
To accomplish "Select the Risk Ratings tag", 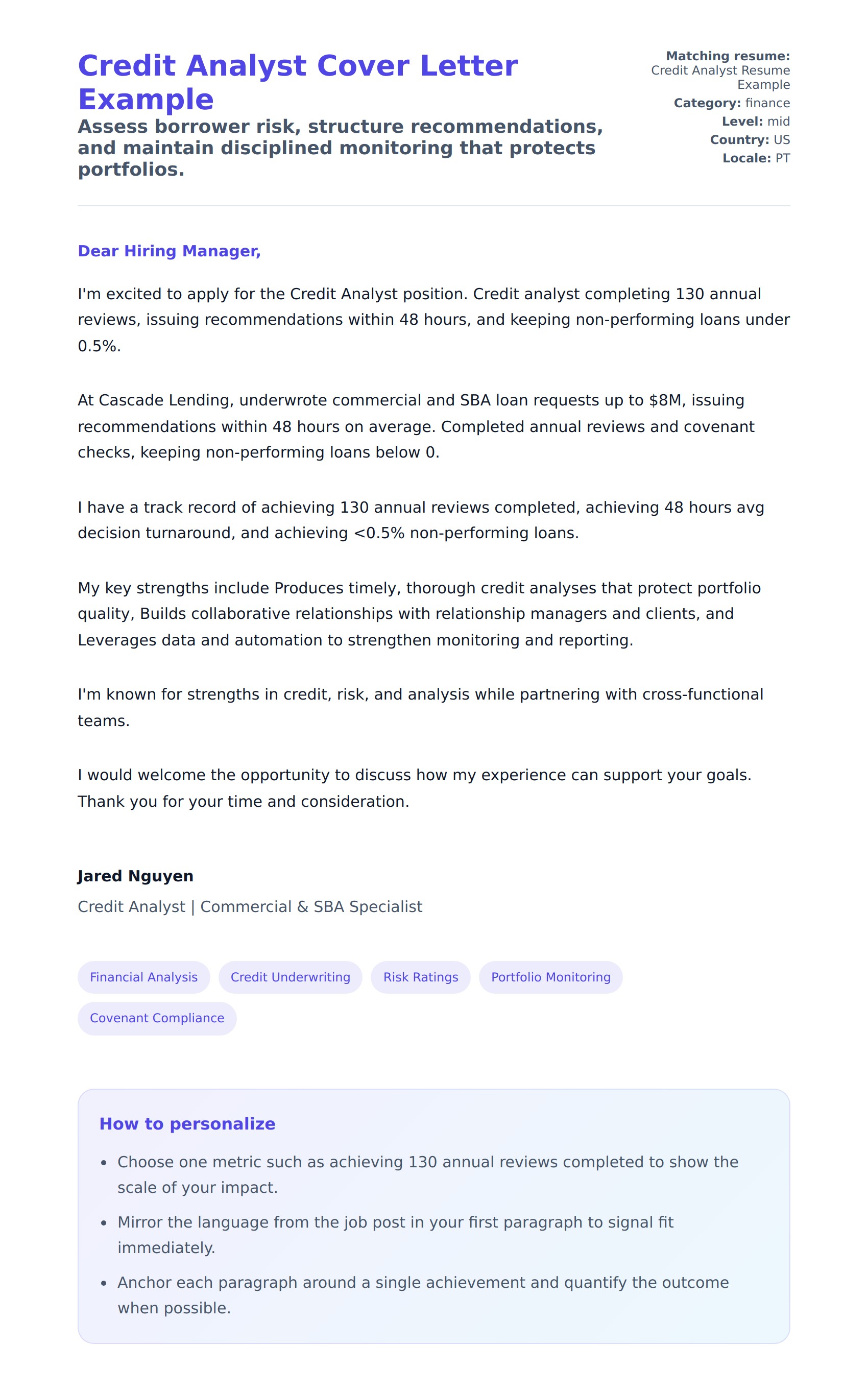I will (x=420, y=977).
